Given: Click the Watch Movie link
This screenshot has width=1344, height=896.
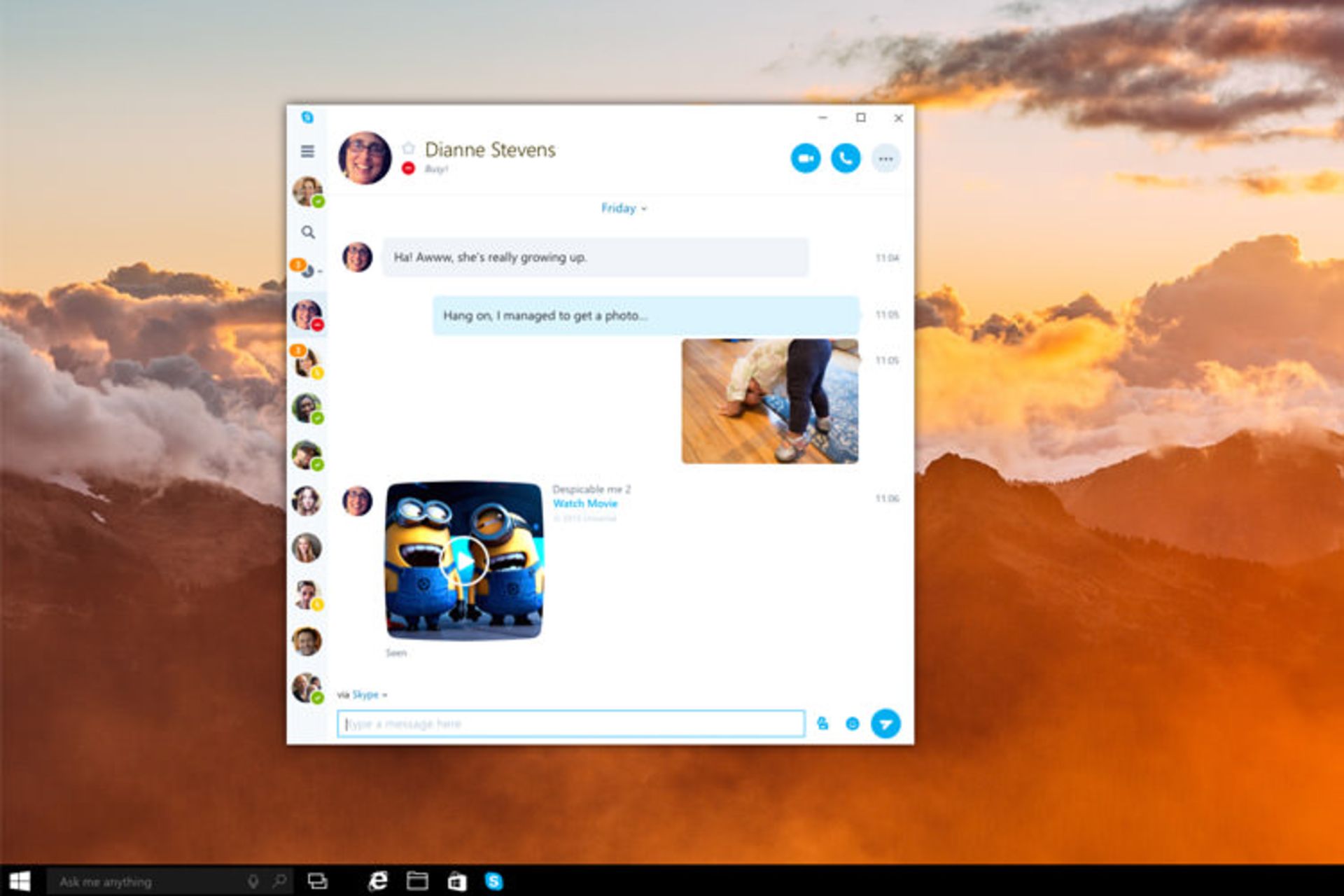Looking at the screenshot, I should (x=585, y=503).
